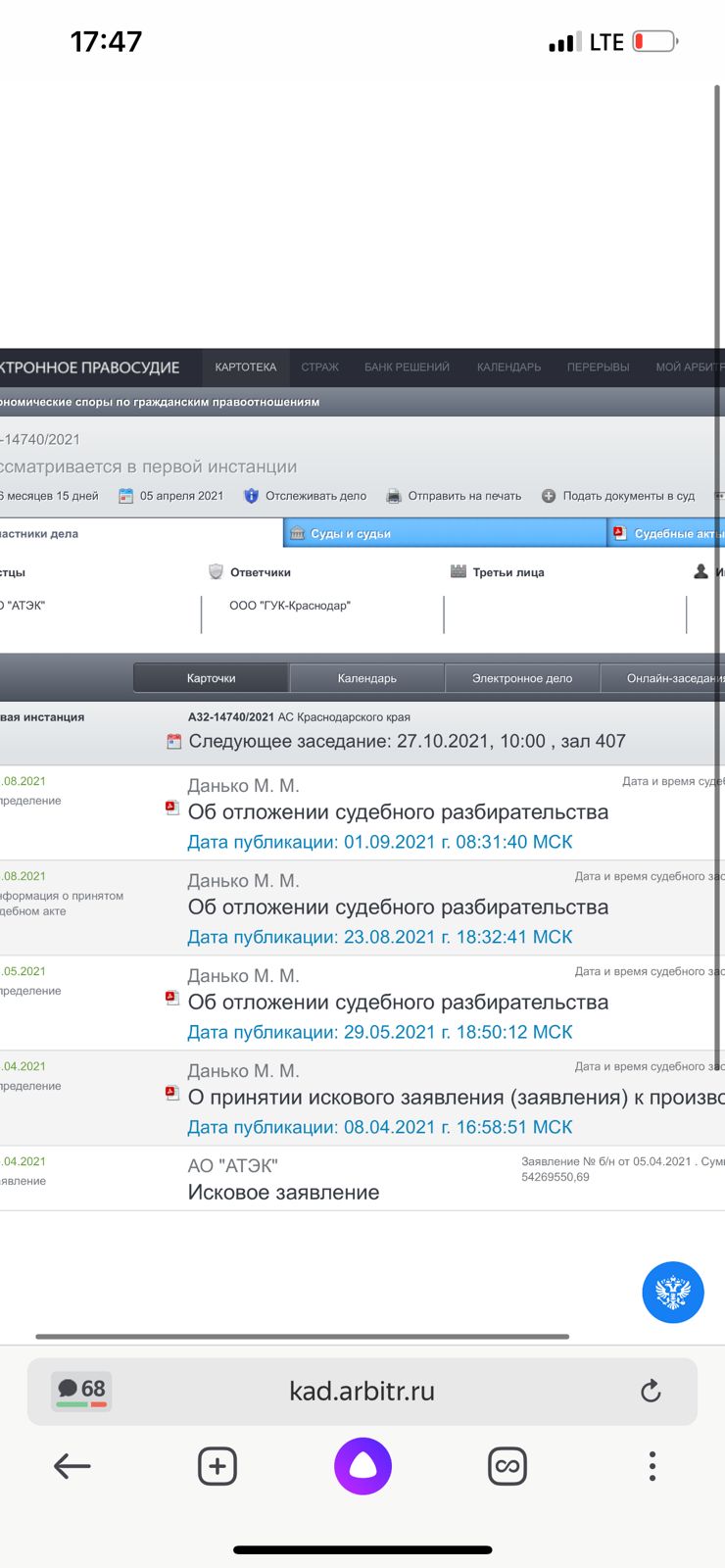Screen dimensions: 725x1568
Task: Tap the kad.arbitr.ru address field
Action: point(362,1391)
